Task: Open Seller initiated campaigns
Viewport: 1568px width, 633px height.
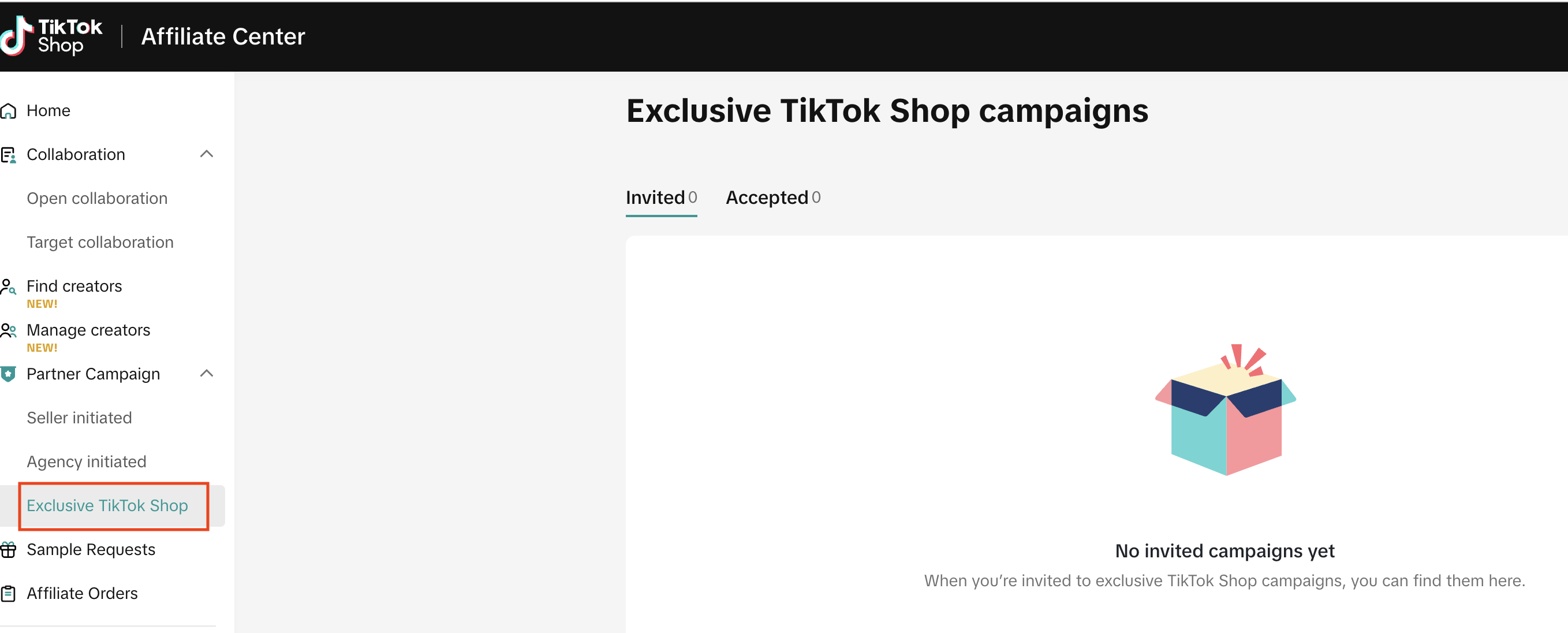Action: (x=79, y=418)
